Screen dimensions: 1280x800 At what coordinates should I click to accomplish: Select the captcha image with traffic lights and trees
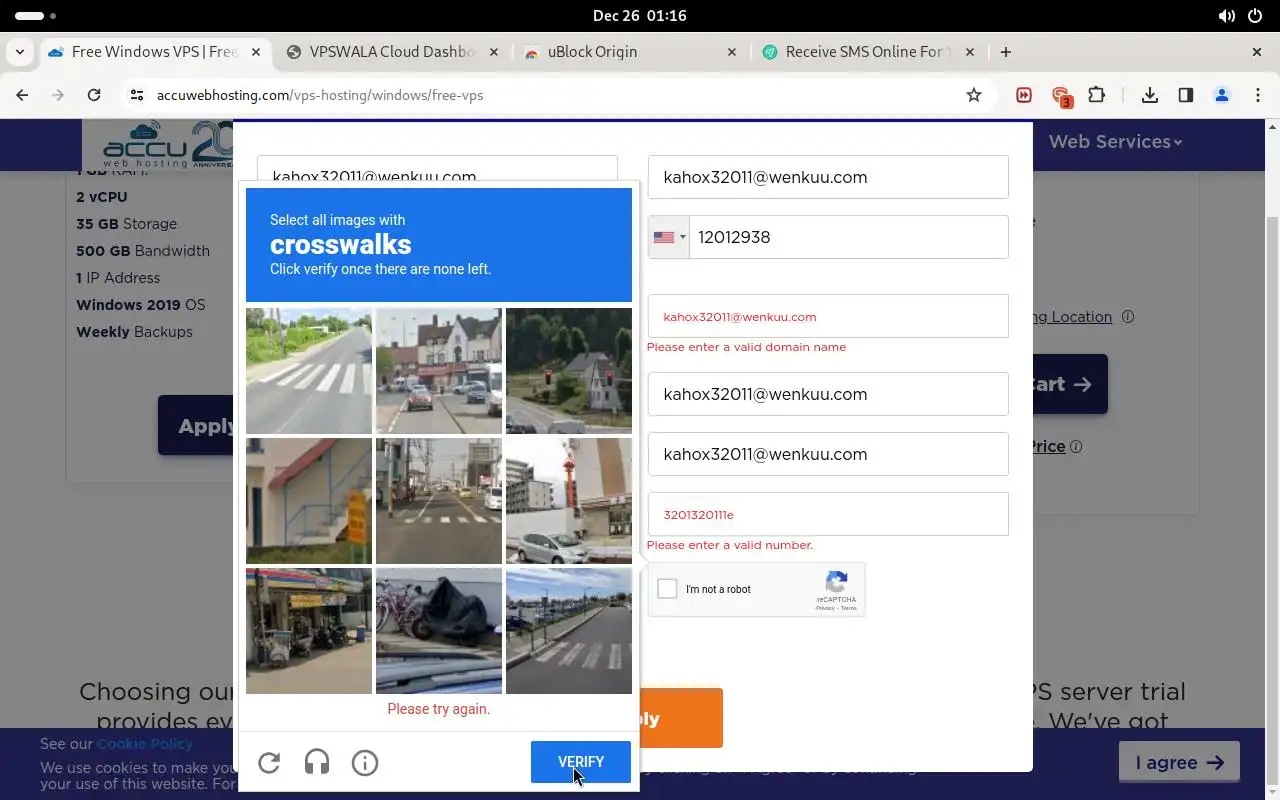click(569, 371)
